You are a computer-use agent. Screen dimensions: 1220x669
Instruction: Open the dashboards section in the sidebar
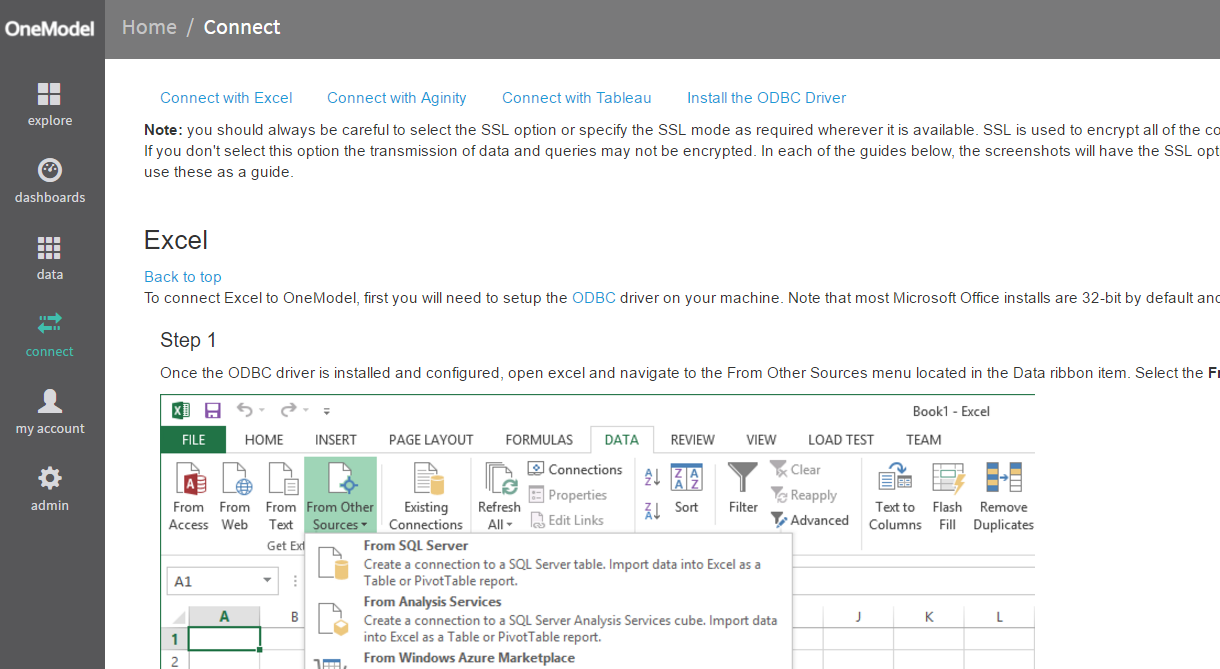click(x=50, y=181)
